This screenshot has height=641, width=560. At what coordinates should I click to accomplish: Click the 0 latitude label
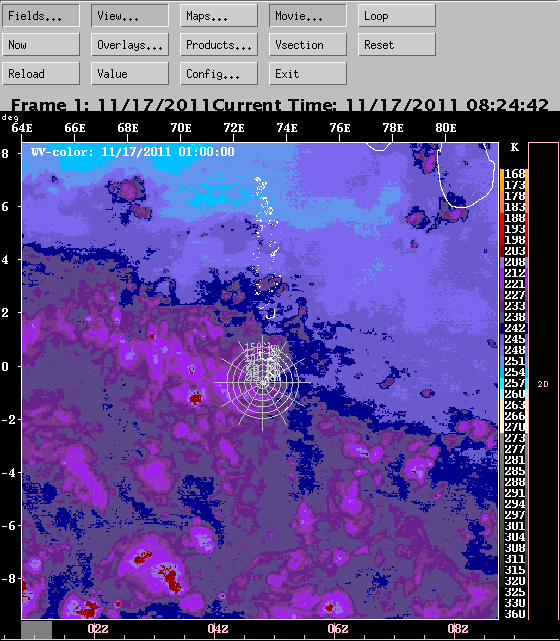pyautogui.click(x=5, y=366)
